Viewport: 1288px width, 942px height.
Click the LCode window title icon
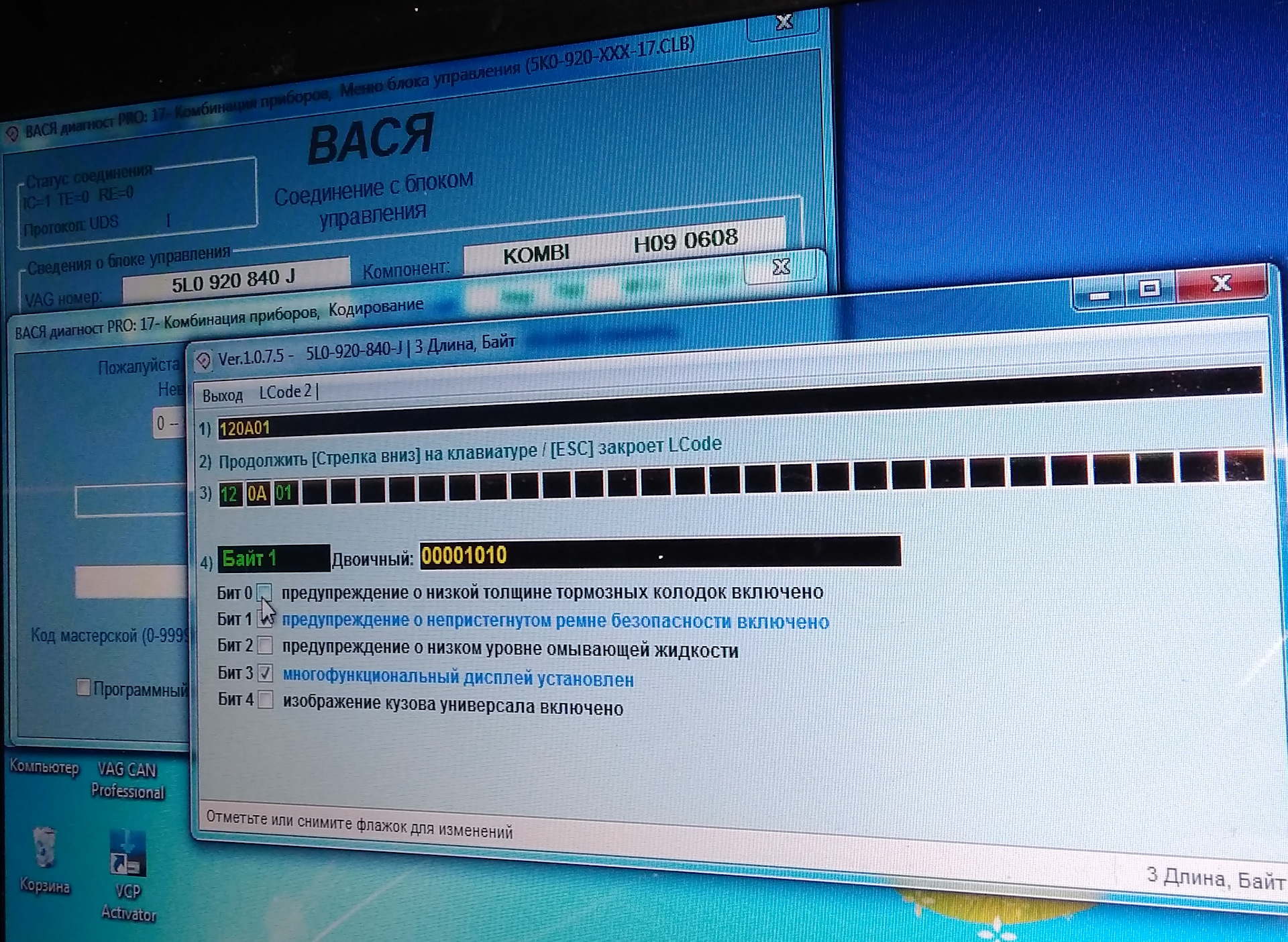(x=203, y=360)
